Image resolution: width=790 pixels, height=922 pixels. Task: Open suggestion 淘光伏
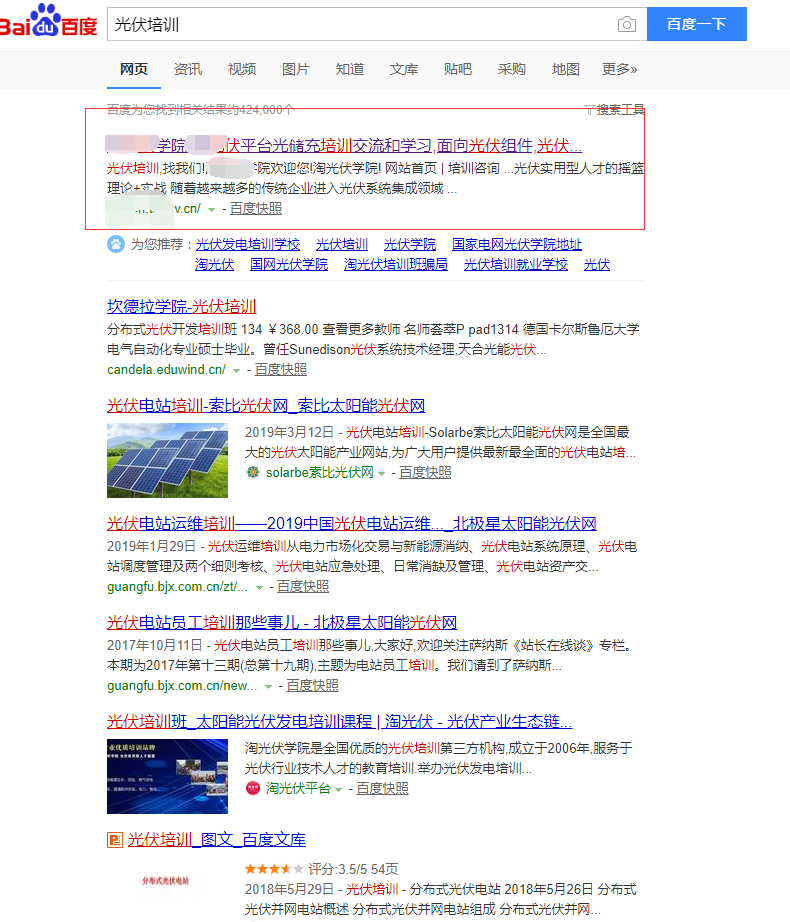click(215, 264)
